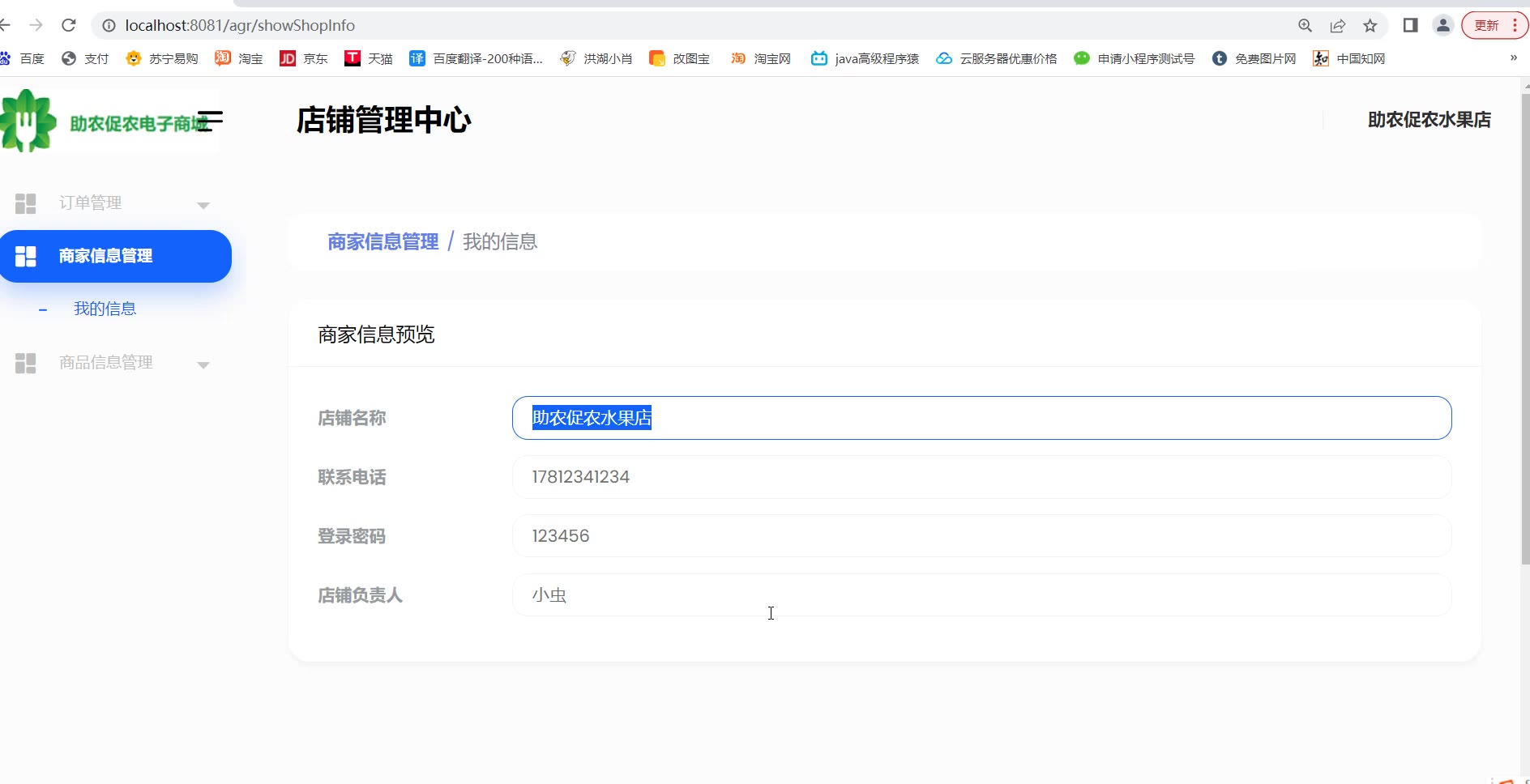Expand the 商品信息管理 dropdown arrow

click(x=203, y=364)
